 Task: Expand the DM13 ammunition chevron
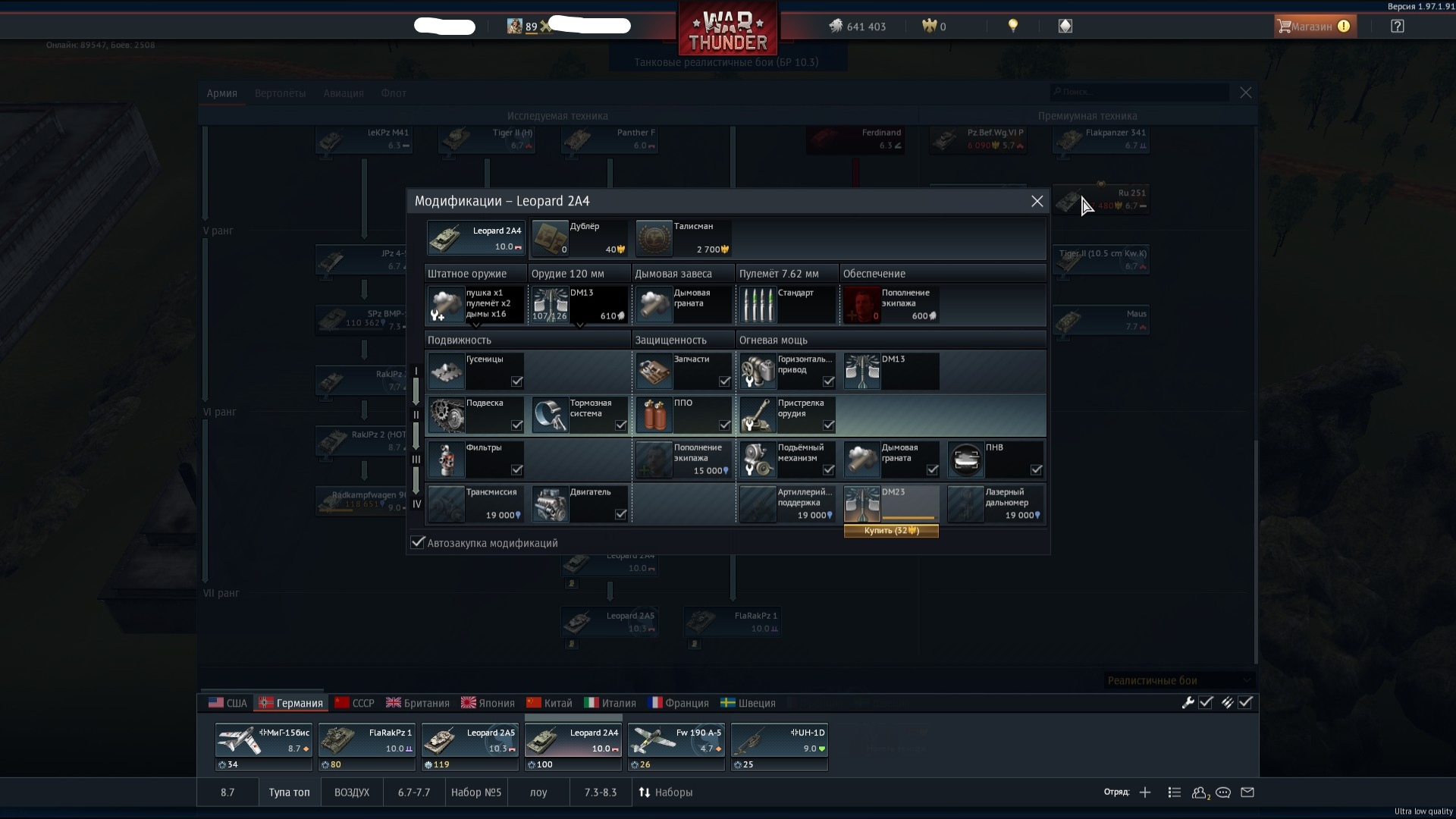coord(580,325)
